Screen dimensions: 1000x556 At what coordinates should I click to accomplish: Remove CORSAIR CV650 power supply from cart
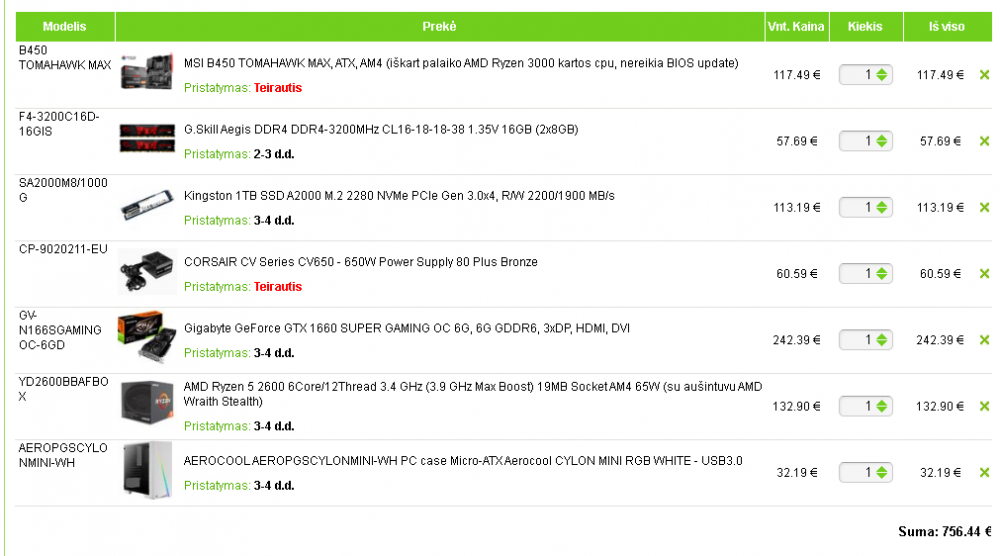pos(985,274)
